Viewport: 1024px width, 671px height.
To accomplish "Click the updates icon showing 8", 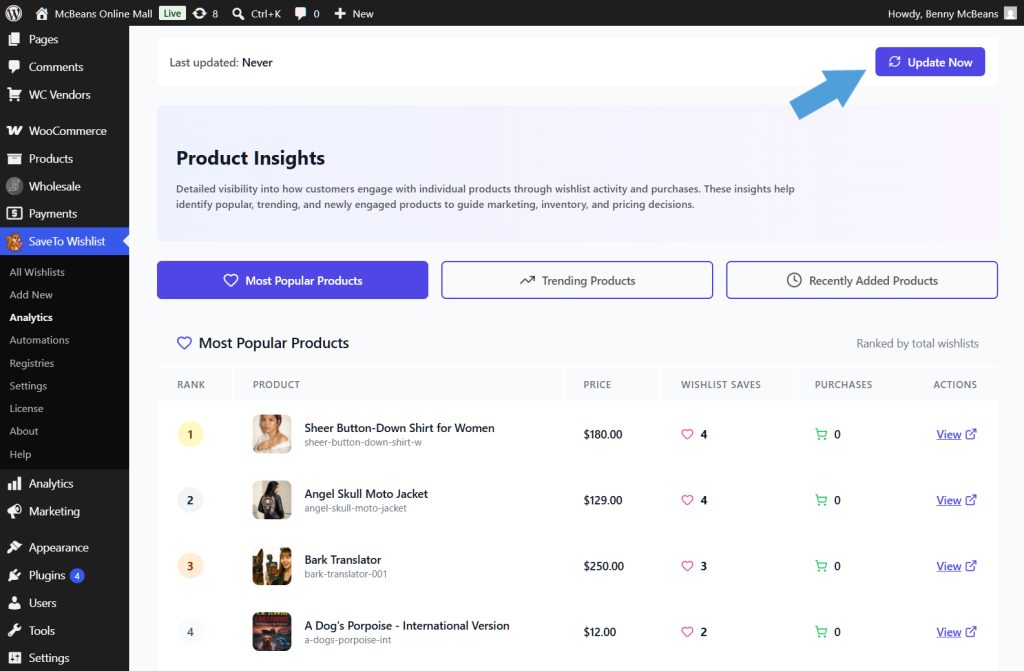I will 199,13.
